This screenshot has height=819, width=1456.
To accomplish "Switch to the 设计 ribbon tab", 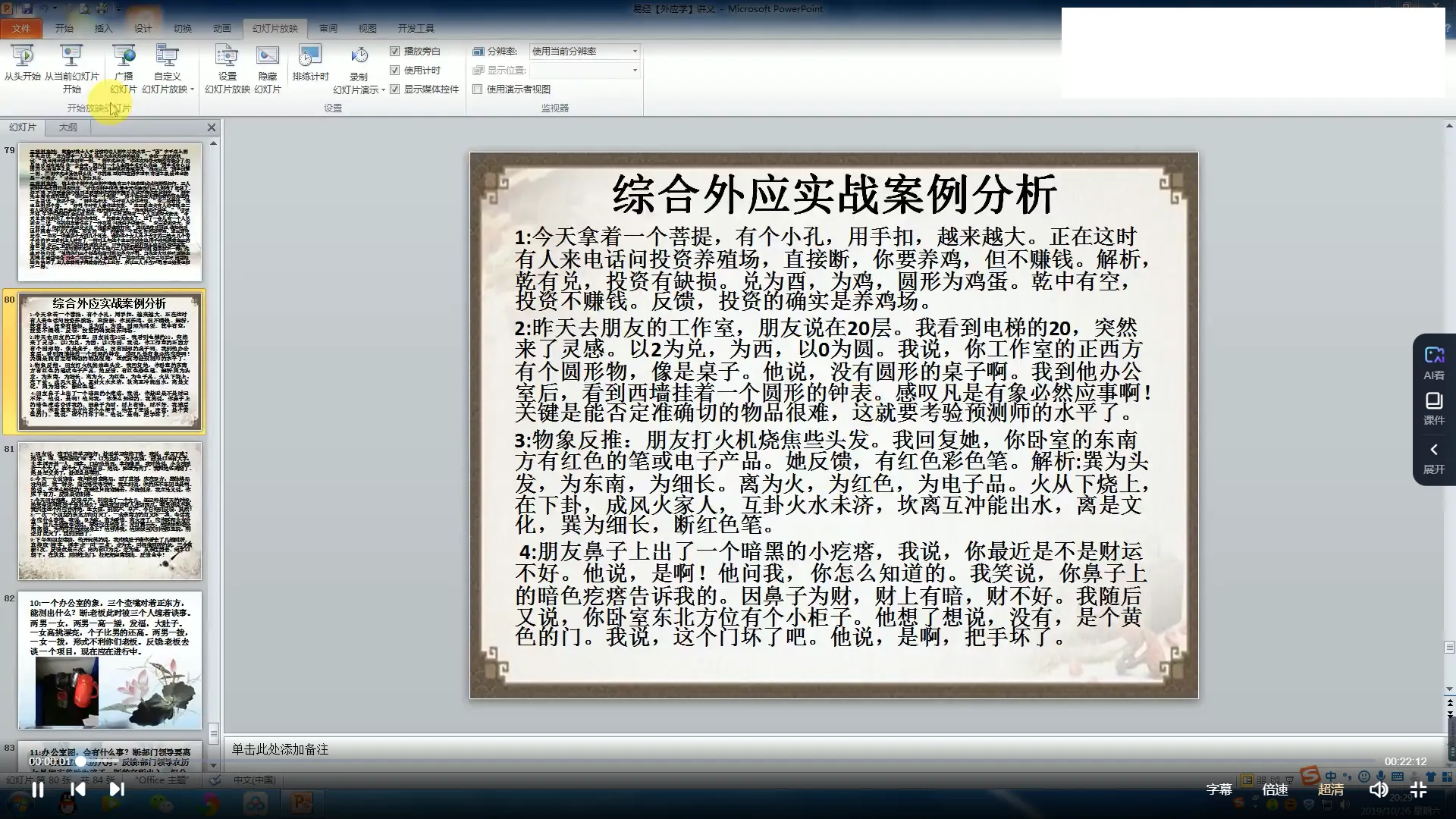I will (x=143, y=28).
